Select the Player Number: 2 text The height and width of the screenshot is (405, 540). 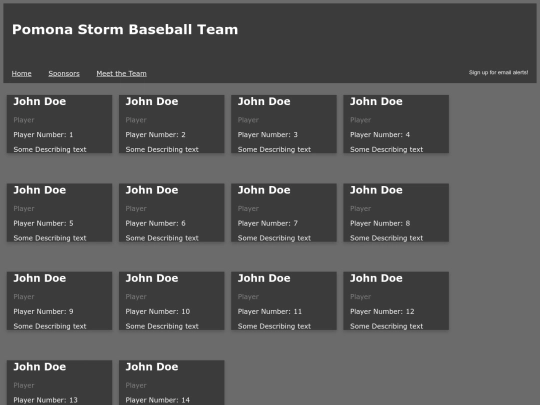click(155, 135)
